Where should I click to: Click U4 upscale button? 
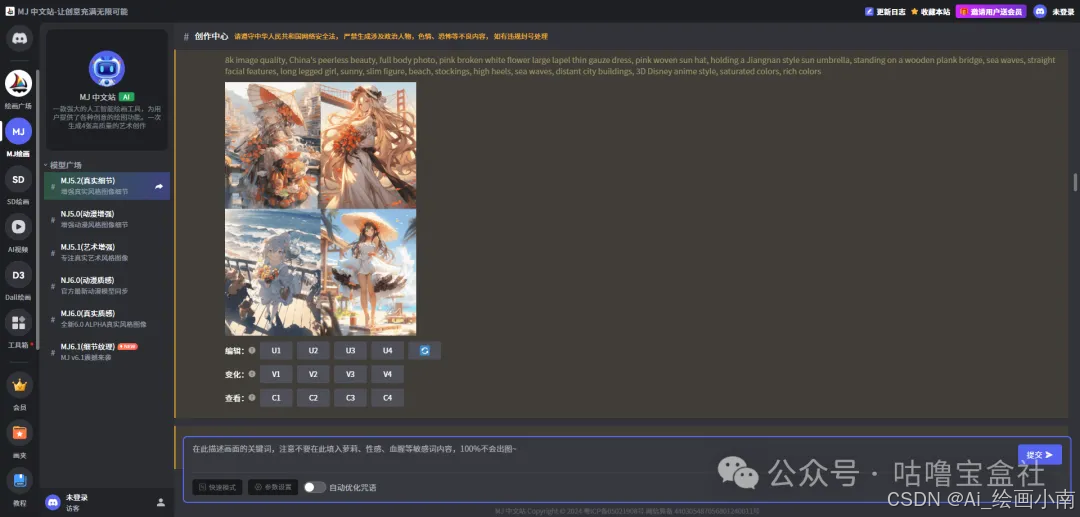(x=388, y=350)
